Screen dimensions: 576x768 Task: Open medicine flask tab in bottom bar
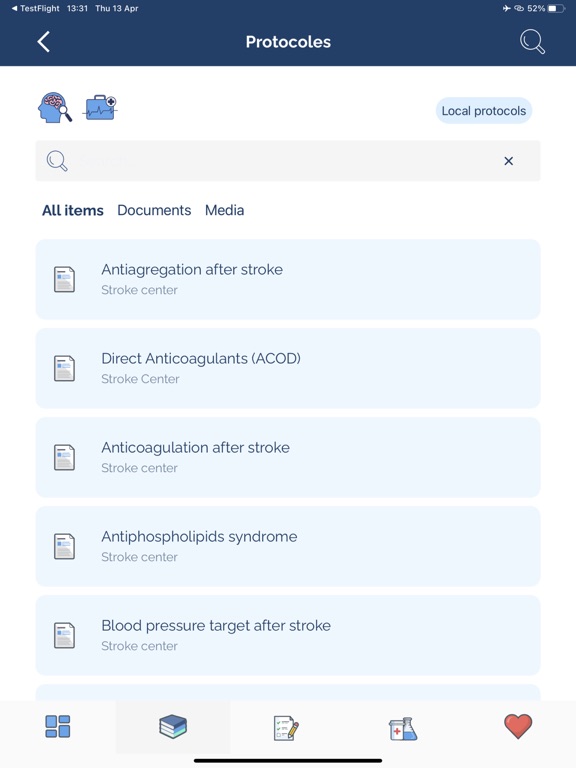(403, 728)
